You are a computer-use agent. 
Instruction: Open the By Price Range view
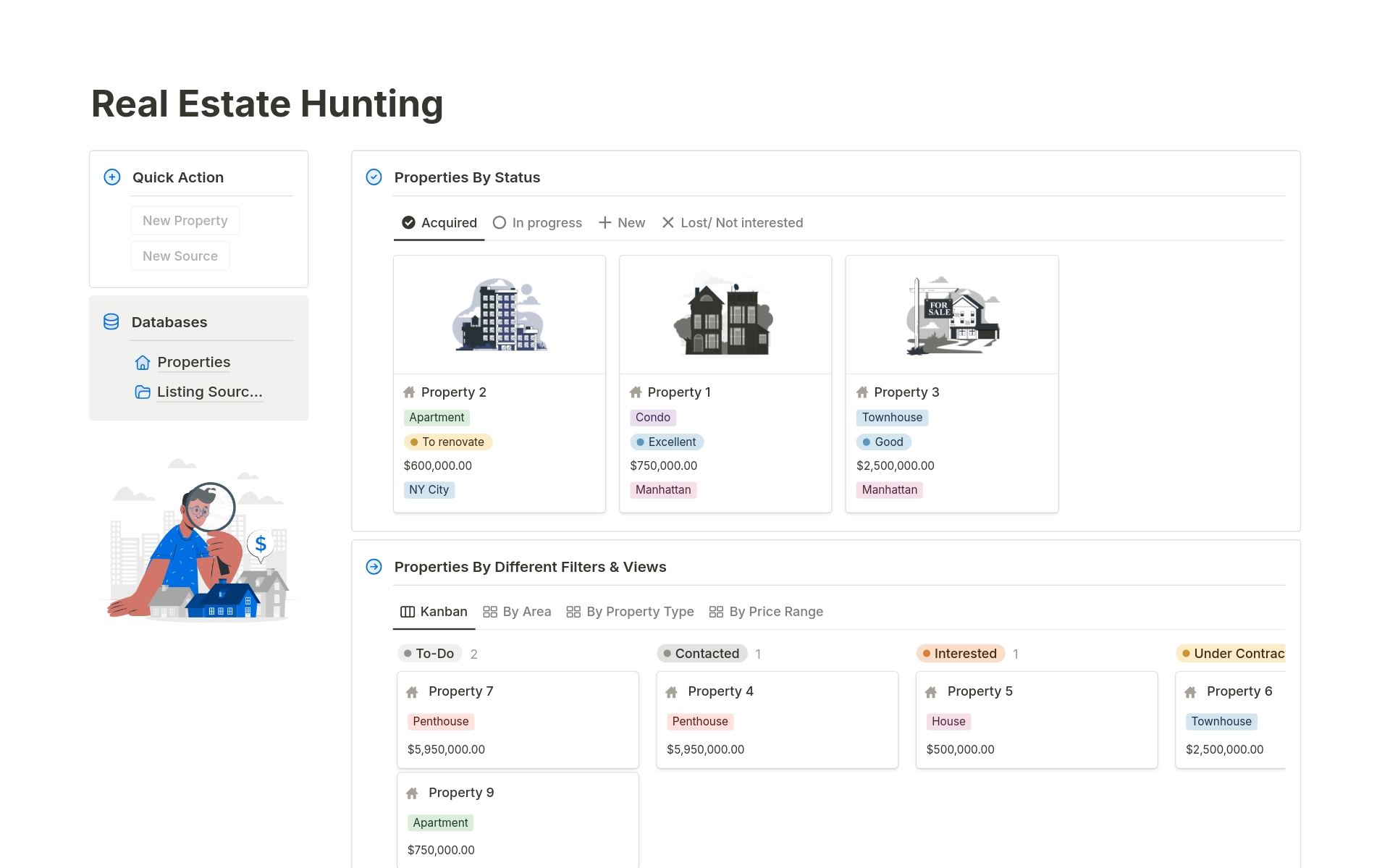click(766, 612)
